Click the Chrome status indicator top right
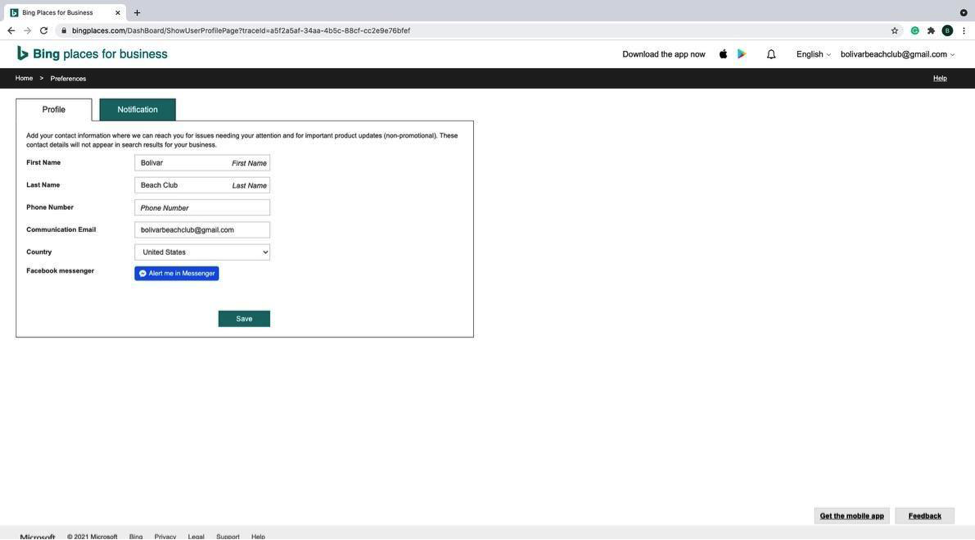 (x=963, y=12)
